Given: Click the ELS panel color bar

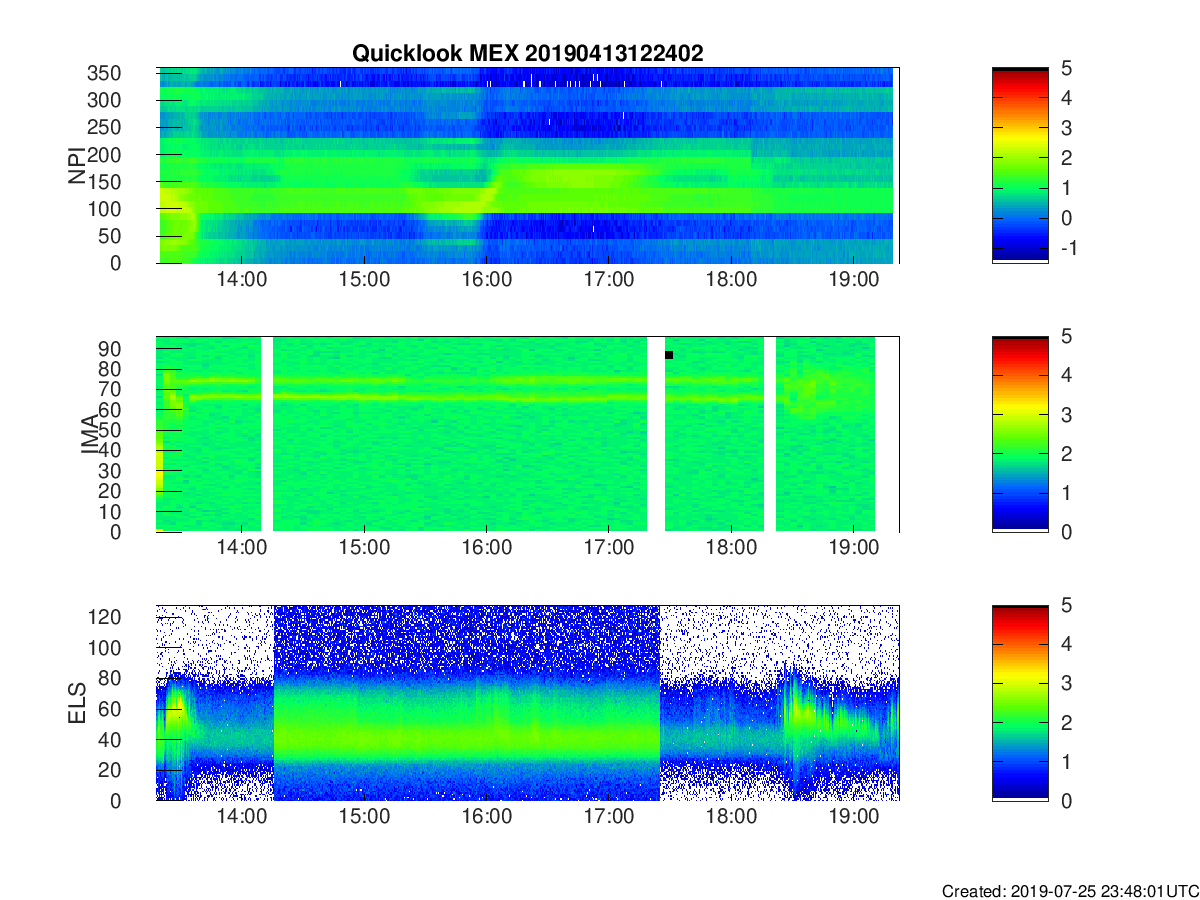Looking at the screenshot, I should pos(1020,702).
